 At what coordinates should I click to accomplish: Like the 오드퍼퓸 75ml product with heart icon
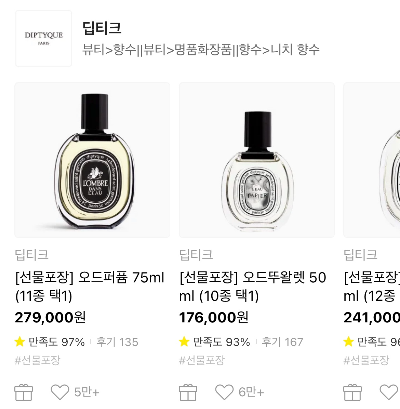(x=60, y=392)
